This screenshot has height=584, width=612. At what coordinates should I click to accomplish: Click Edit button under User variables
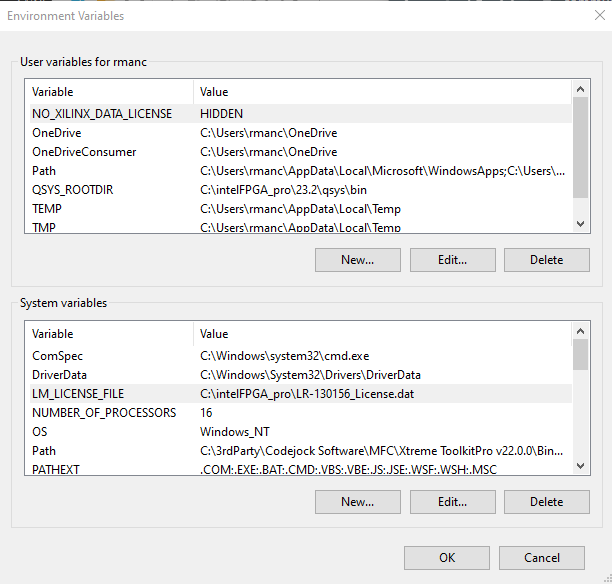452,260
